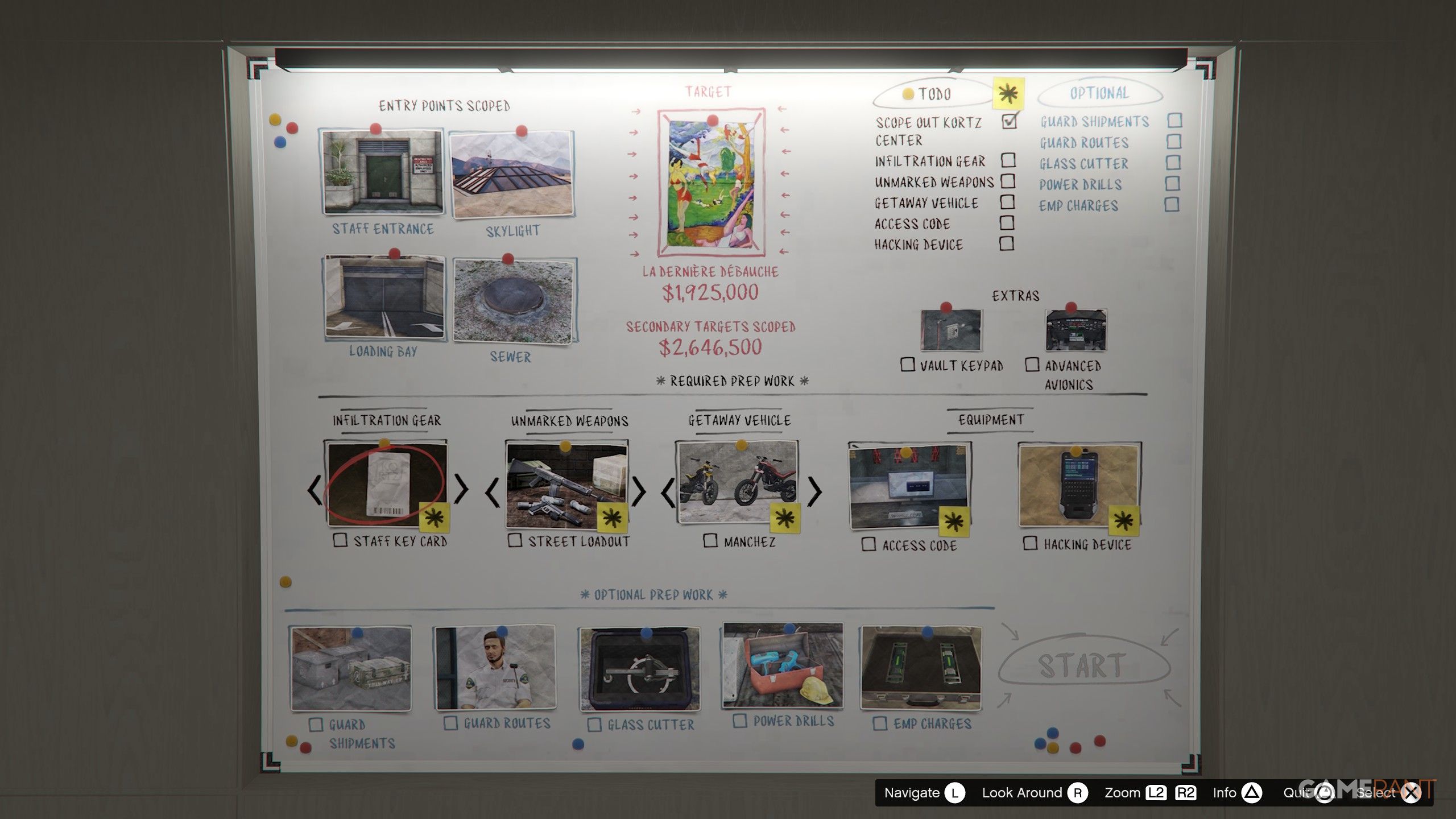1456x819 pixels.
Task: Click the START button on the board
Action: click(x=1083, y=665)
